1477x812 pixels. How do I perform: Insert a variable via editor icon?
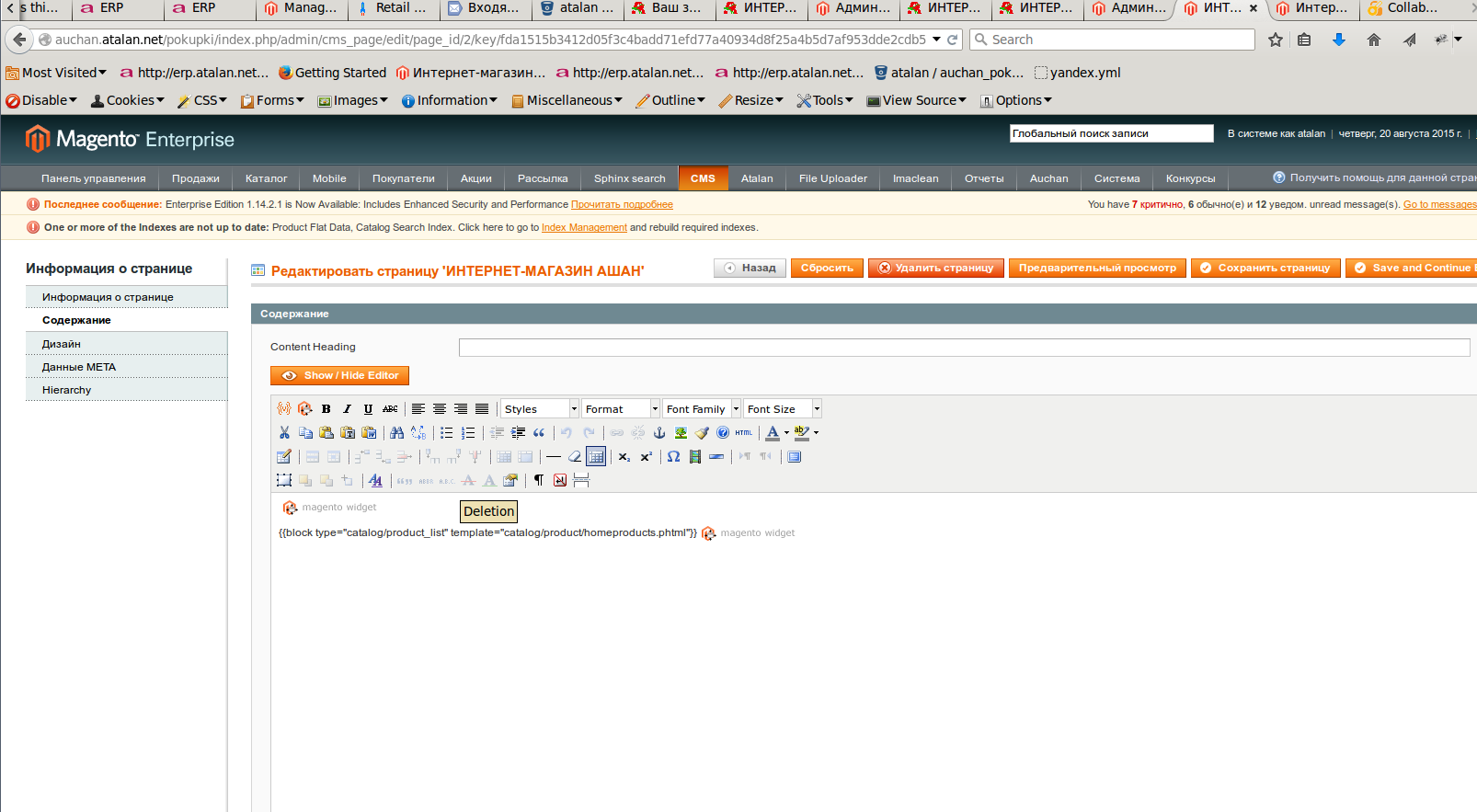click(284, 408)
